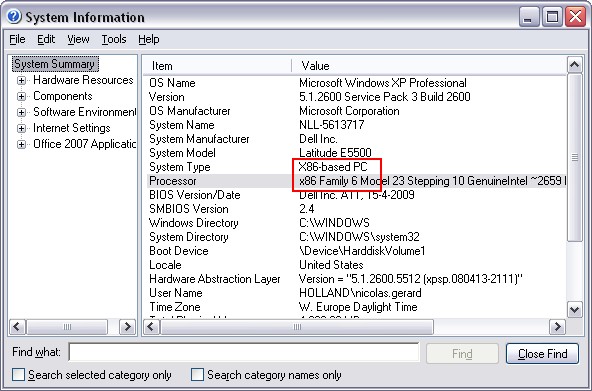
Task: Expand the Hardware Resources node
Action: point(22,80)
